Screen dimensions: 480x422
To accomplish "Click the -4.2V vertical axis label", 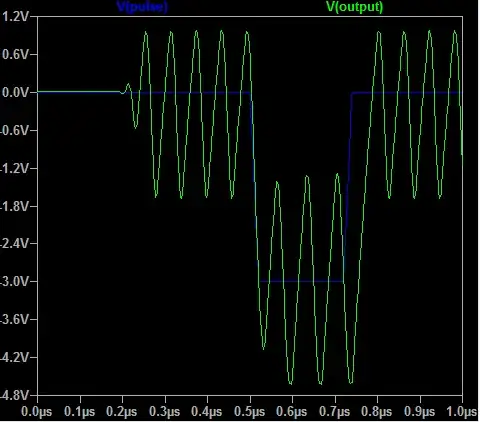I will coord(15,358).
